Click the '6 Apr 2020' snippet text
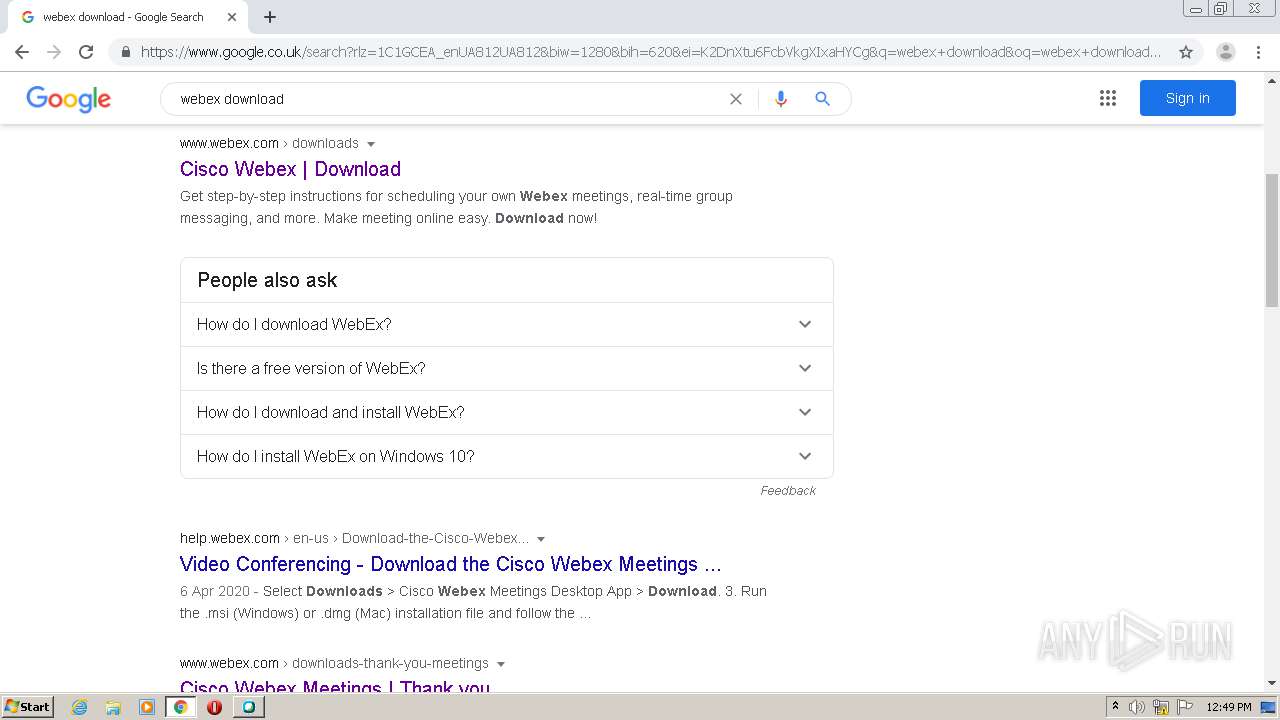 click(214, 591)
